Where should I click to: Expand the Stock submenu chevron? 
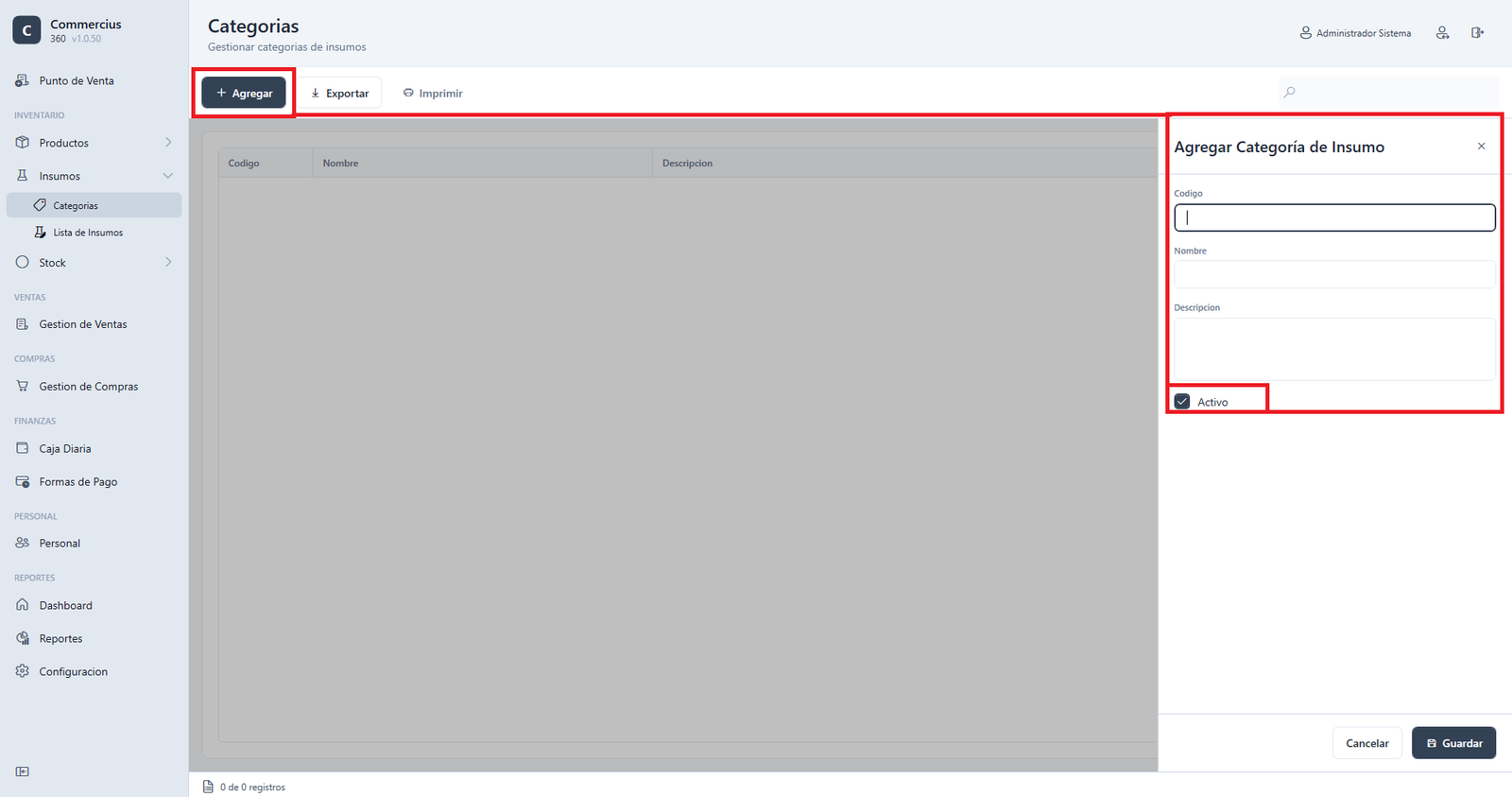tap(168, 262)
